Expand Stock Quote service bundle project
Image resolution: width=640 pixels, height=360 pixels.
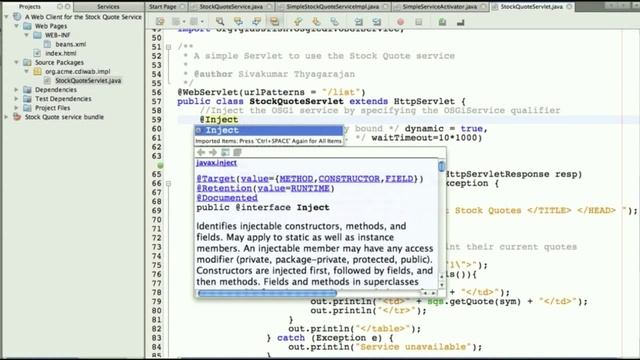pos(6,117)
